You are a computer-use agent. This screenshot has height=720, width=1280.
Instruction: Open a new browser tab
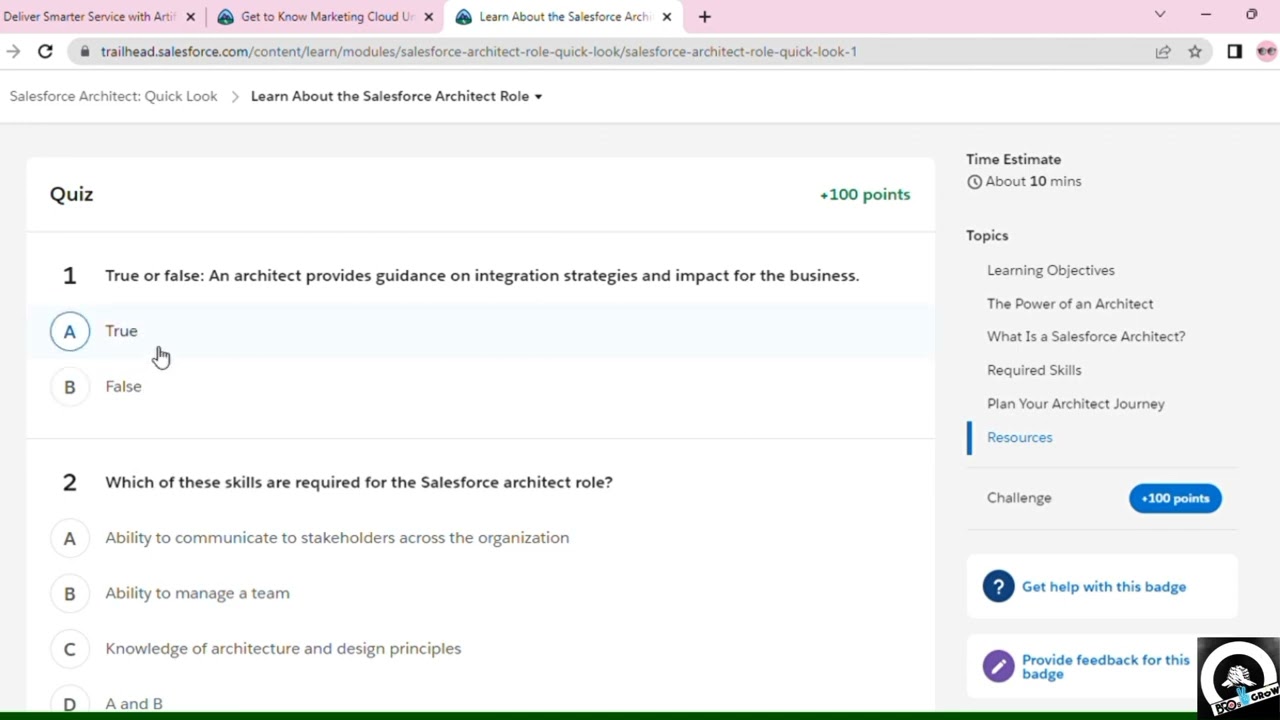pyautogui.click(x=704, y=17)
